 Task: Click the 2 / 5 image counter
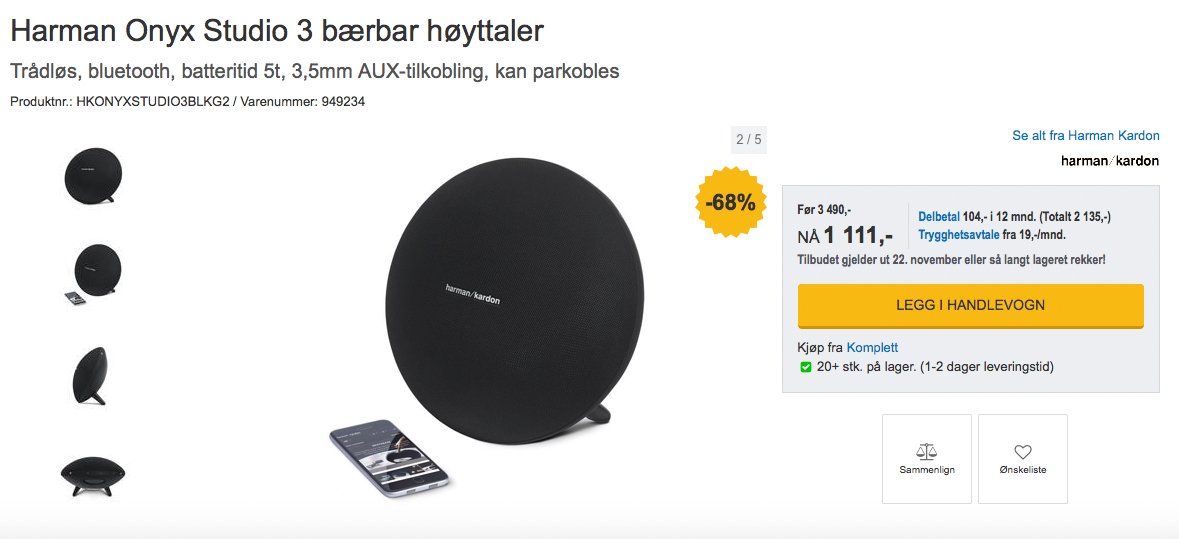[748, 140]
